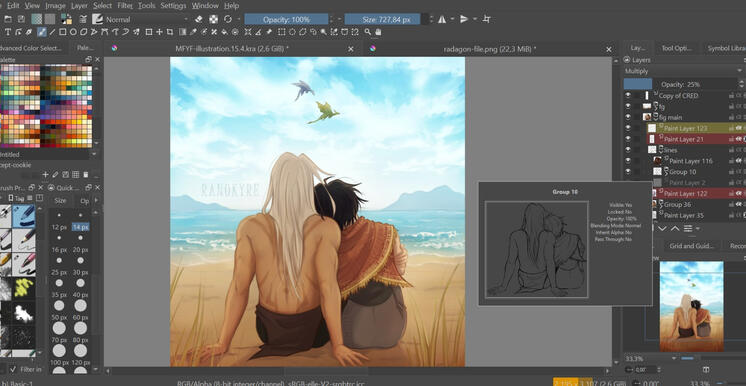Screen dimensions: 746x386
Task: Open the Edit menu
Action: click(x=13, y=6)
